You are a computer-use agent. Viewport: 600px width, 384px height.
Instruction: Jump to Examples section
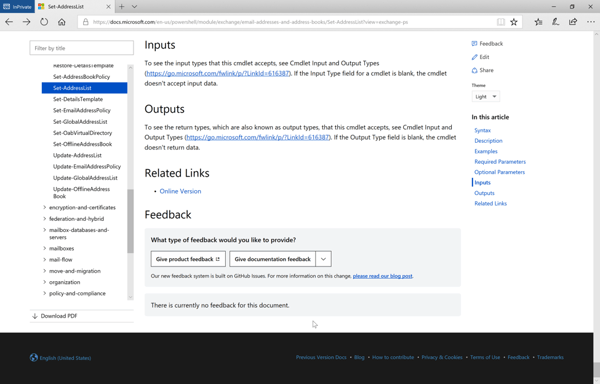pos(486,151)
